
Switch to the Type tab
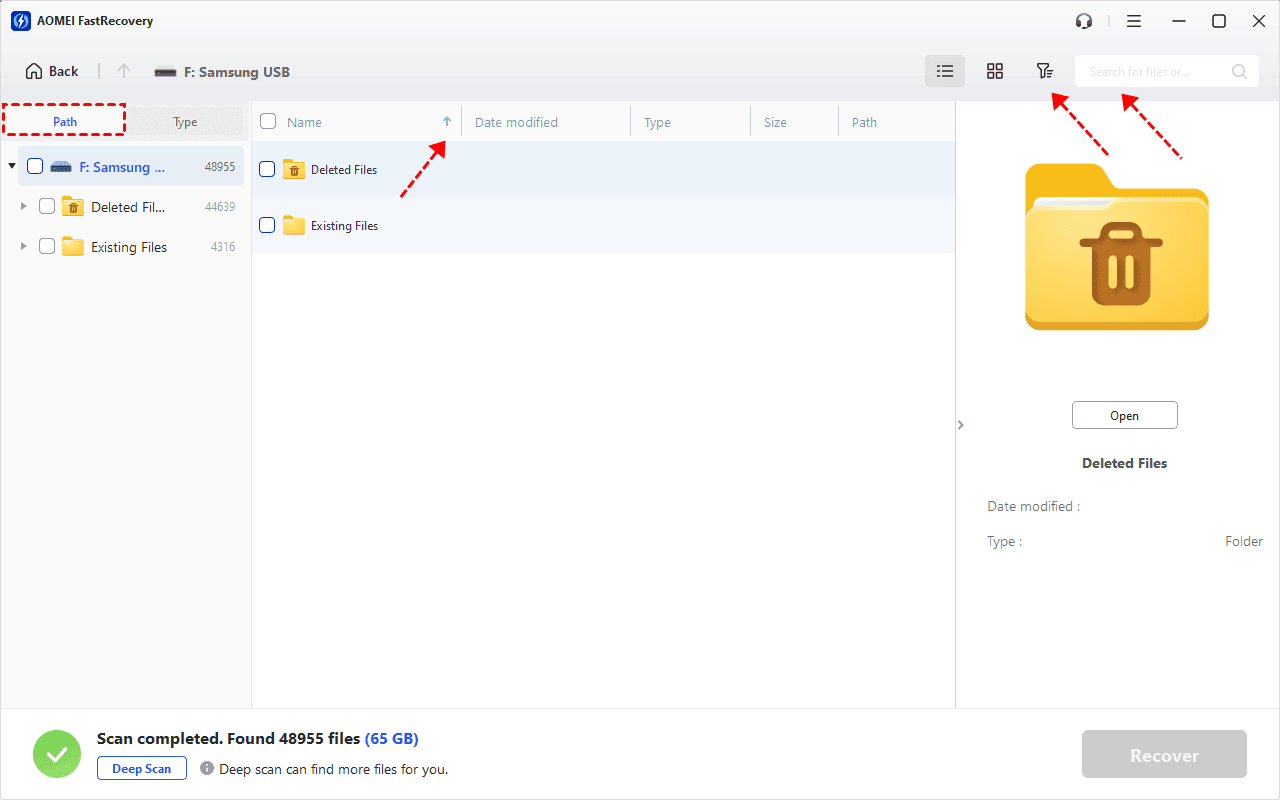tap(185, 122)
